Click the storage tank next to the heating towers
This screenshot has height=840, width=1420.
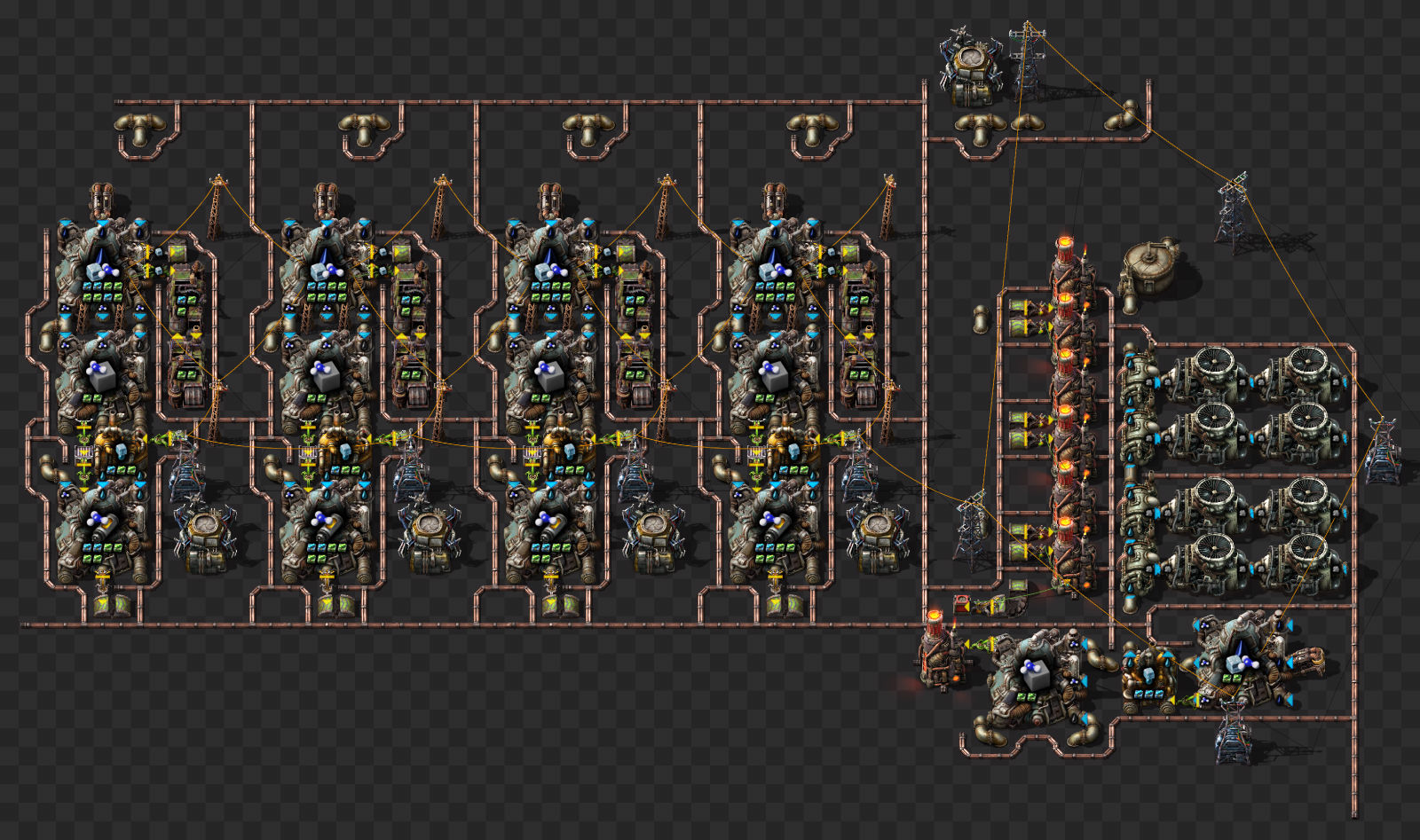point(1150,265)
